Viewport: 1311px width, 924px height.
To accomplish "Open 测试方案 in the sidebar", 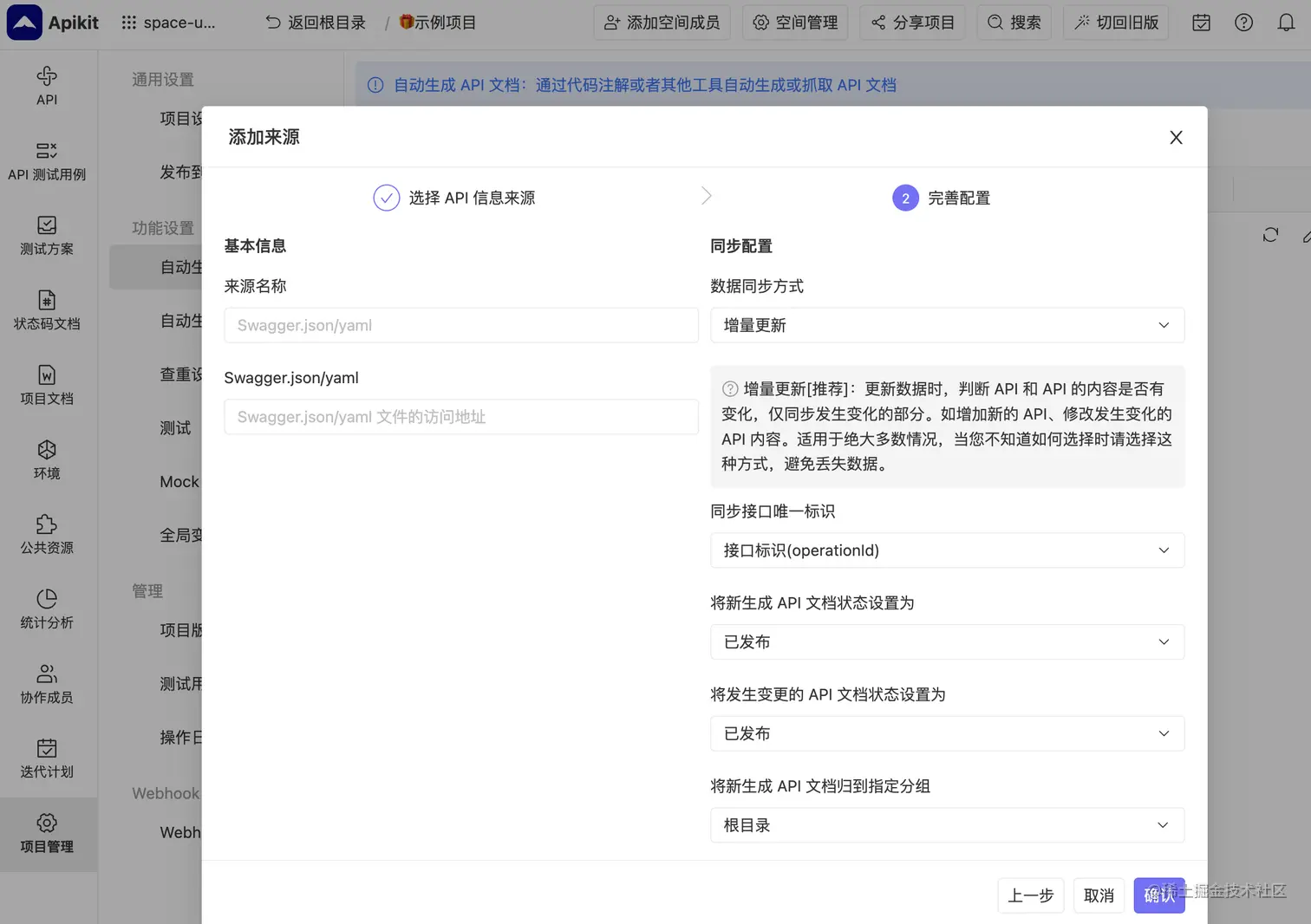I will 47,236.
